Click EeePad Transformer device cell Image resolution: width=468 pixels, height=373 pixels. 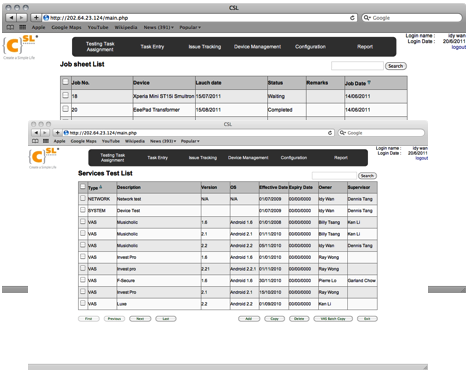[164, 110]
